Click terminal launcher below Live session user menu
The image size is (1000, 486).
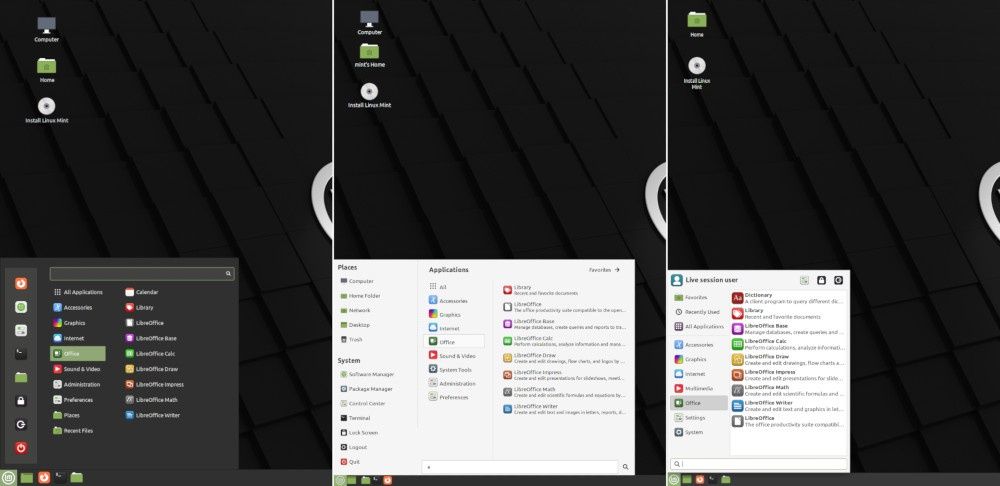[712, 479]
